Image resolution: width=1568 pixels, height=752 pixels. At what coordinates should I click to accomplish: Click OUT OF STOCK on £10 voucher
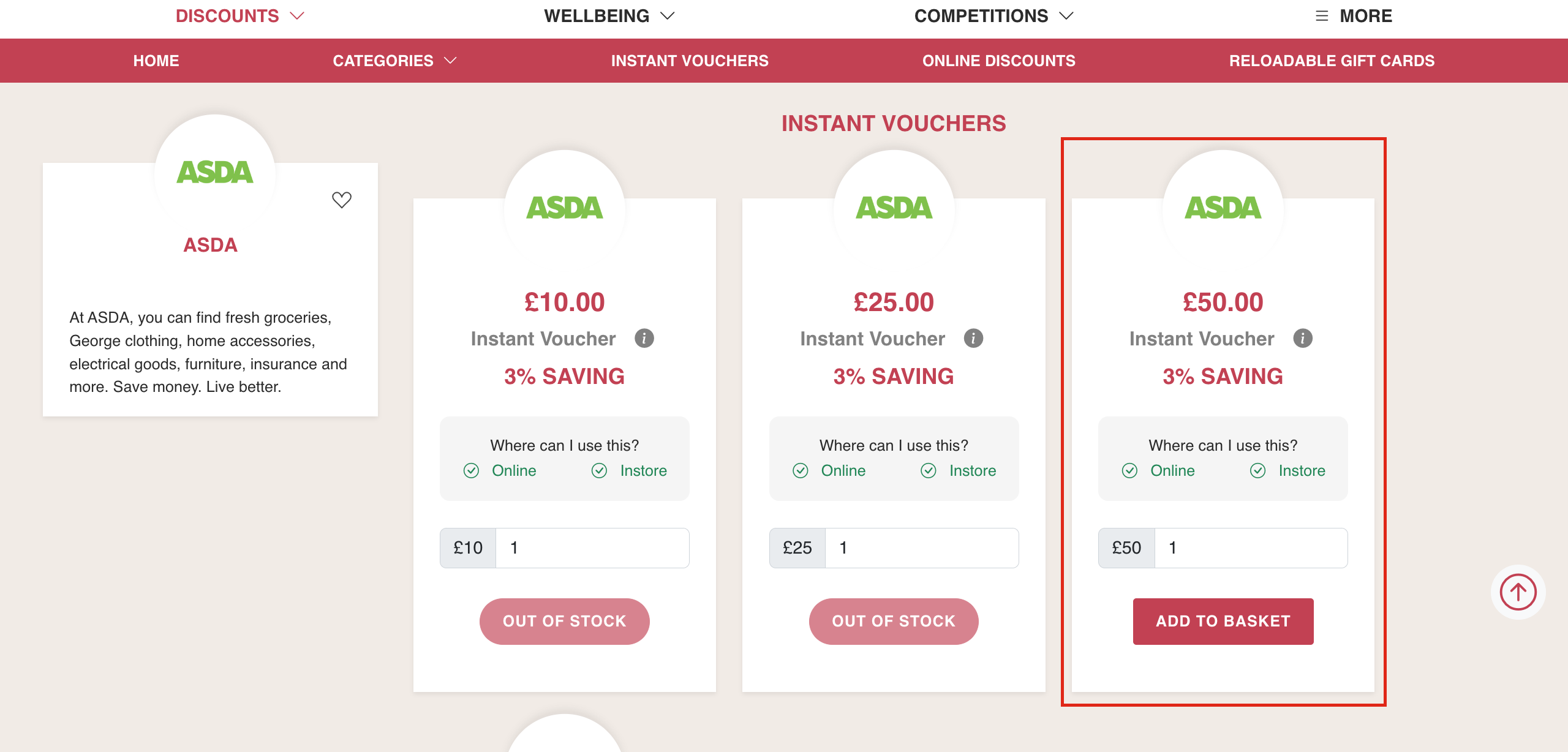click(564, 621)
